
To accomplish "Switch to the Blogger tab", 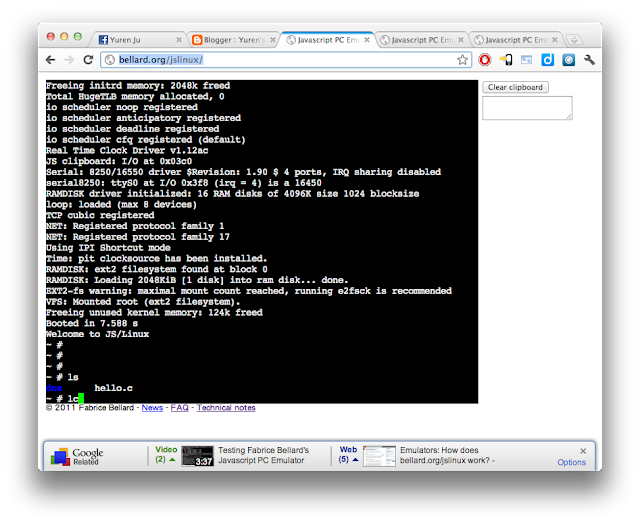I will [230, 40].
